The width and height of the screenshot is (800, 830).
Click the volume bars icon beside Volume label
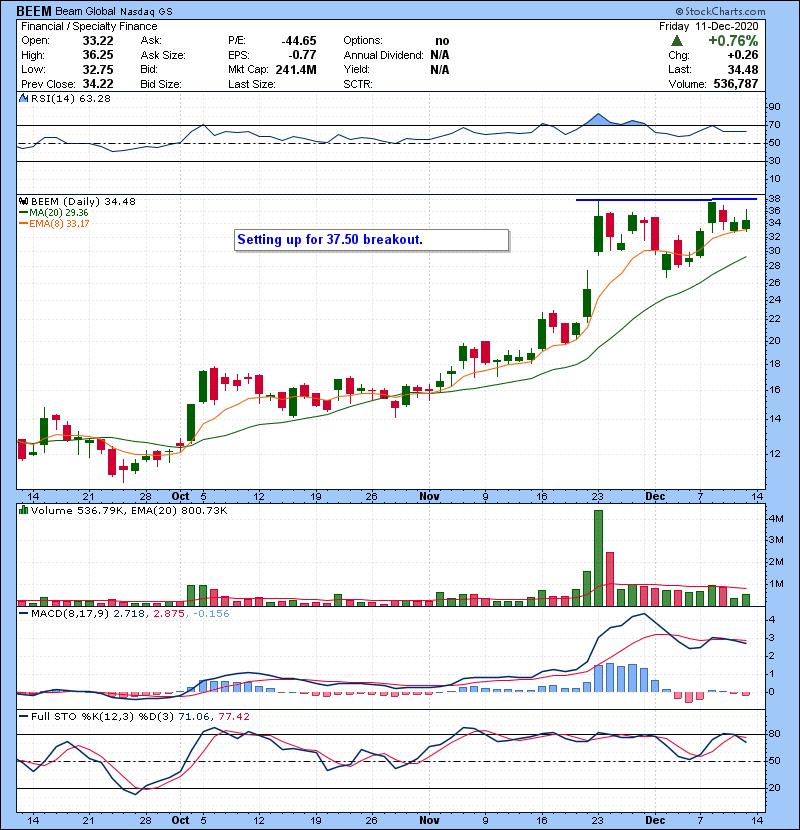(x=23, y=510)
